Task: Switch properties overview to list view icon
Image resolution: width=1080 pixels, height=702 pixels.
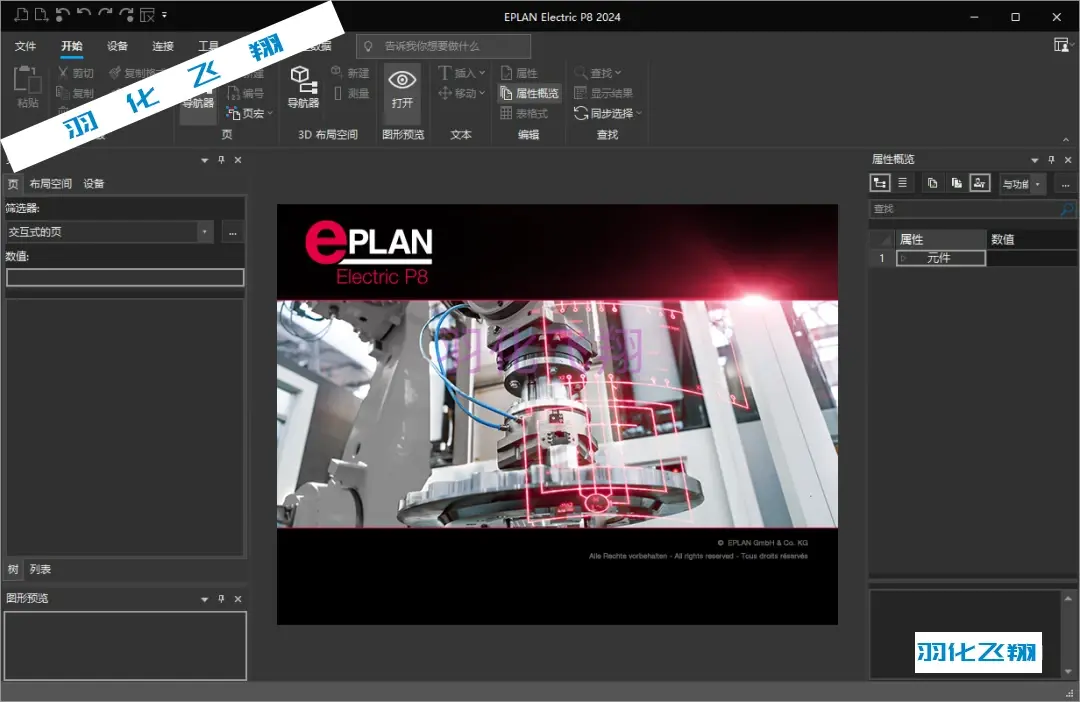Action: 902,183
